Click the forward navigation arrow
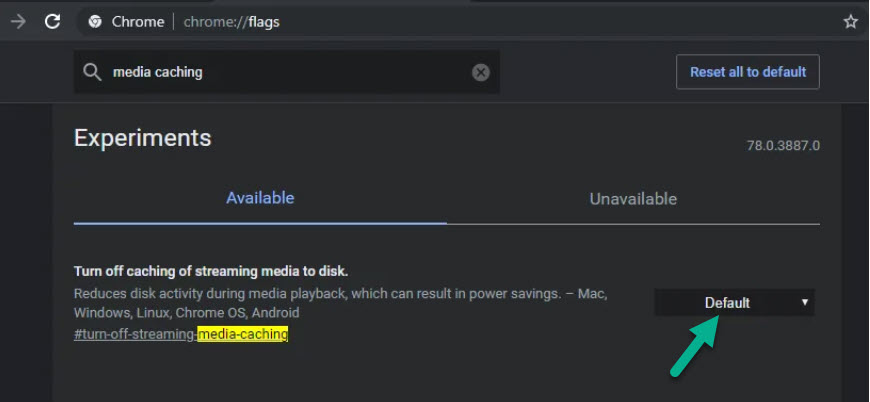 click(18, 21)
